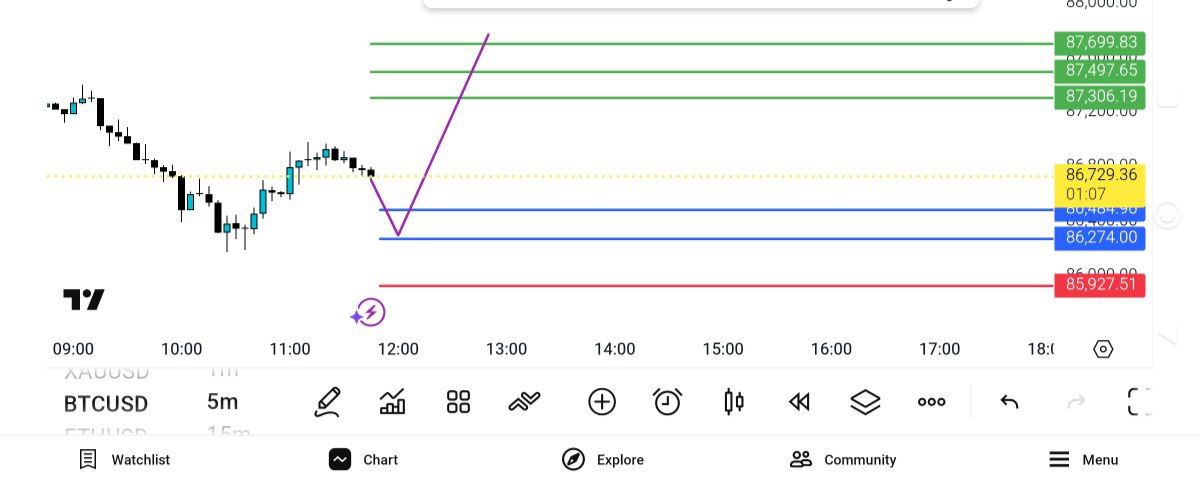The image size is (1200, 484).
Task: Switch to the Watchlist tab
Action: click(125, 460)
